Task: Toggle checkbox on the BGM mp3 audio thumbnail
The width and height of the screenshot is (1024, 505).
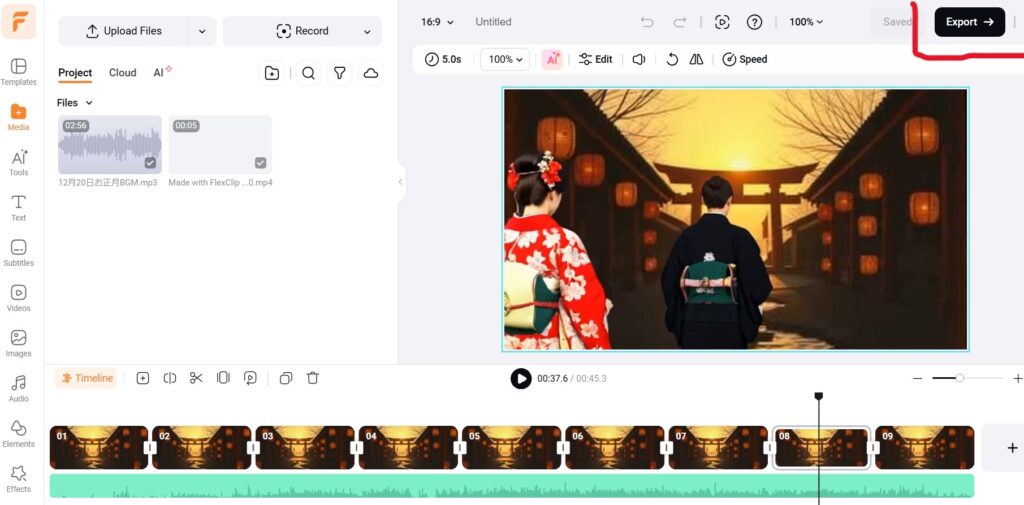Action: click(x=150, y=163)
